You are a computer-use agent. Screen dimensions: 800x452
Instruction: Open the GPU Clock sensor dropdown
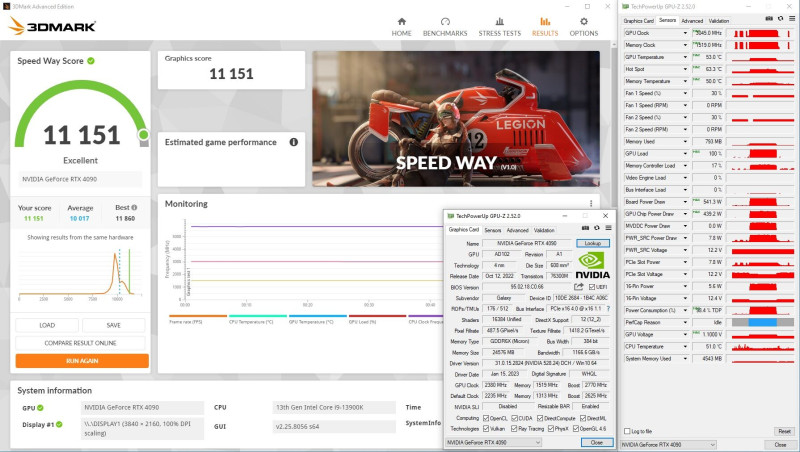[x=685, y=33]
